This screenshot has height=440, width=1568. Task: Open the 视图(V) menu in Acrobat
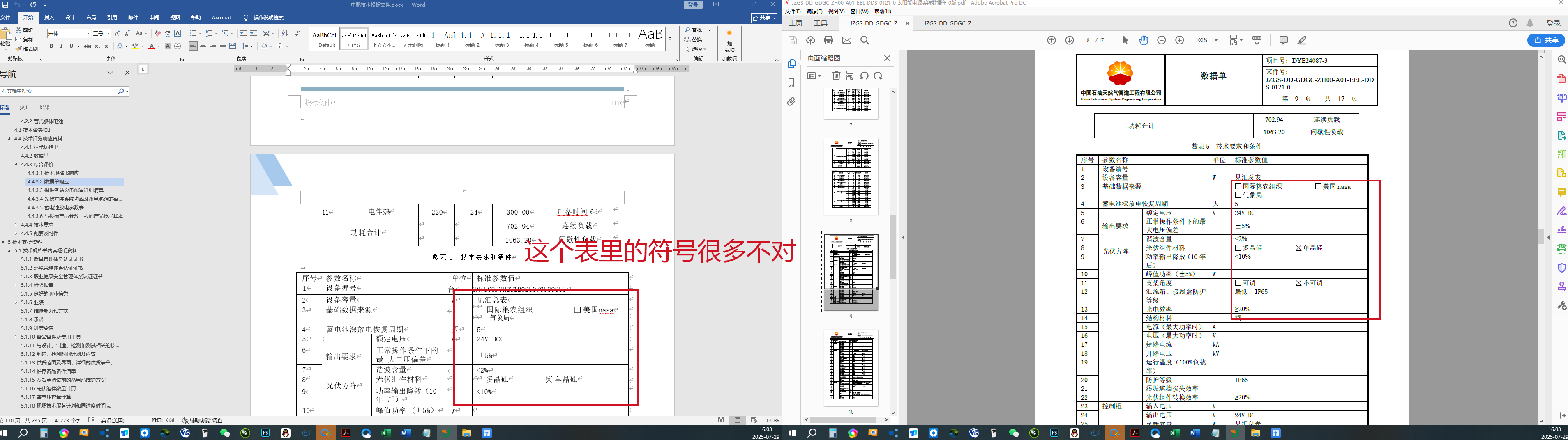pyautogui.click(x=836, y=11)
